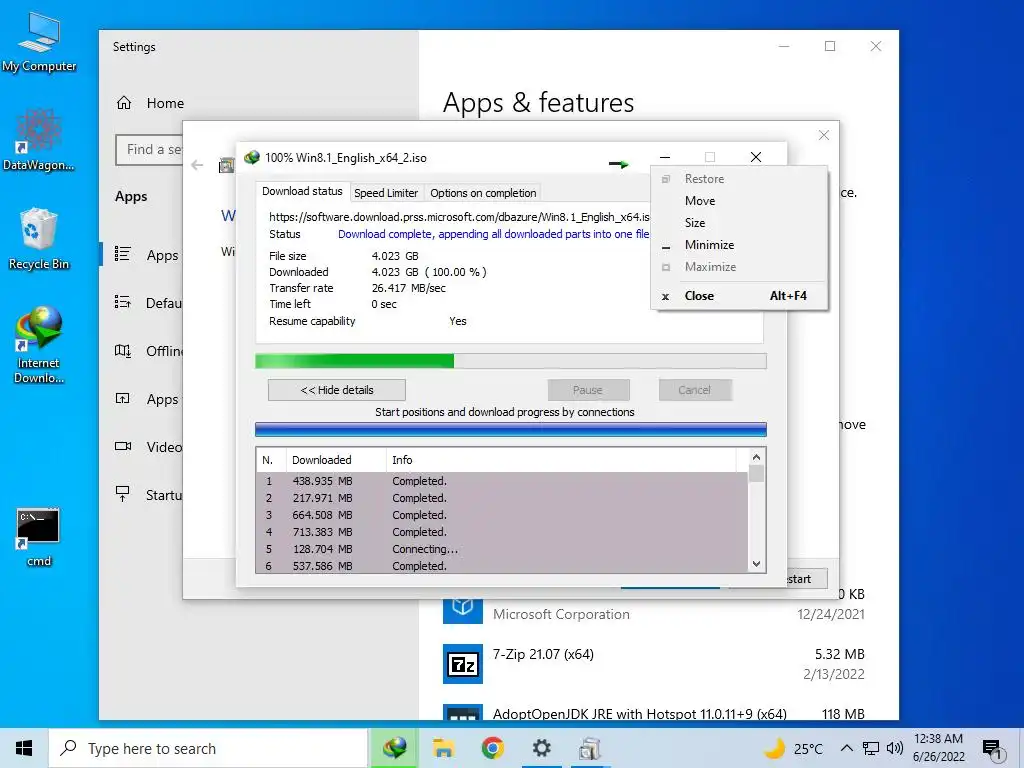Choose Minimize from the window menu
The image size is (1024, 768).
[739, 245]
